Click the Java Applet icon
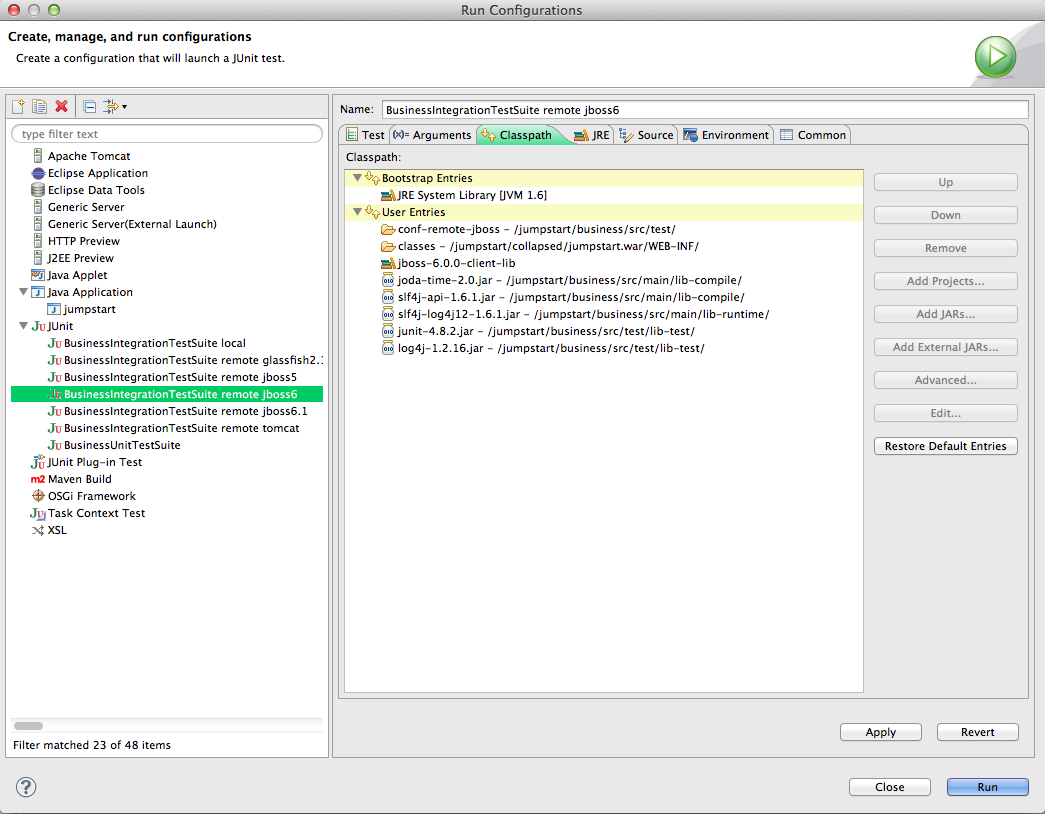The image size is (1045, 814). [38, 275]
